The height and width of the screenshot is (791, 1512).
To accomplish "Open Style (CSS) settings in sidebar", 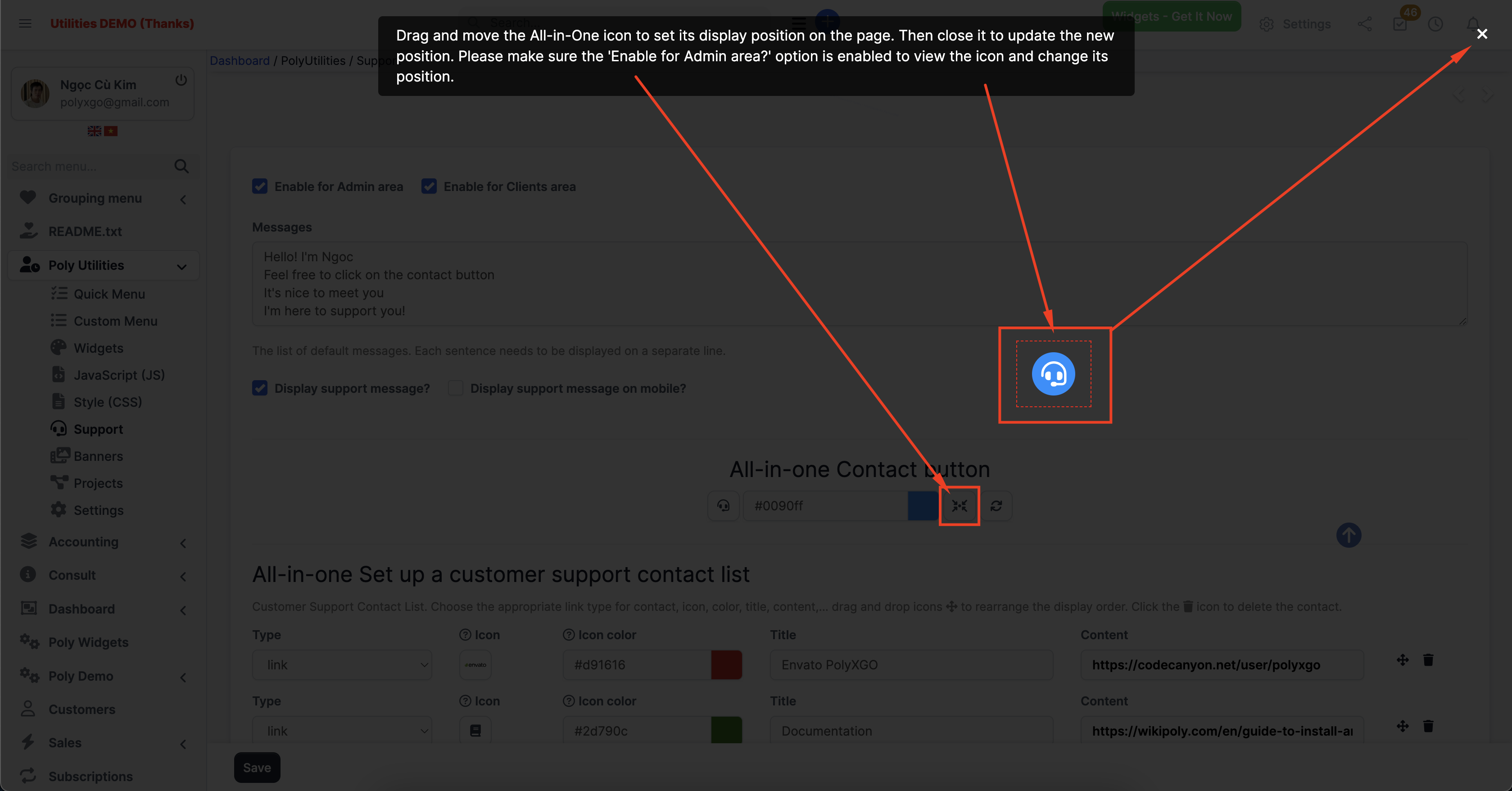I will tap(108, 402).
